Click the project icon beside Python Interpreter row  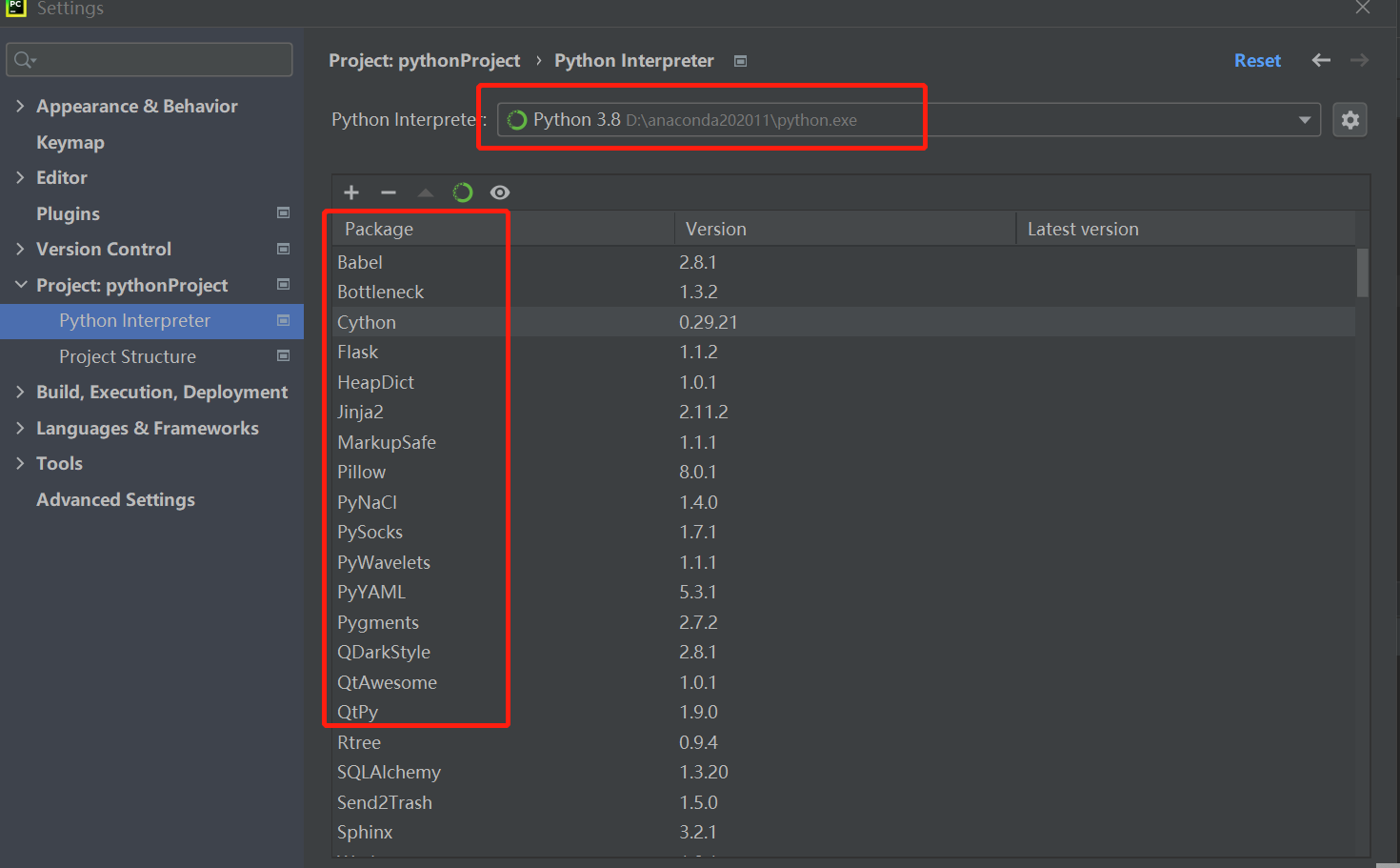[x=283, y=320]
